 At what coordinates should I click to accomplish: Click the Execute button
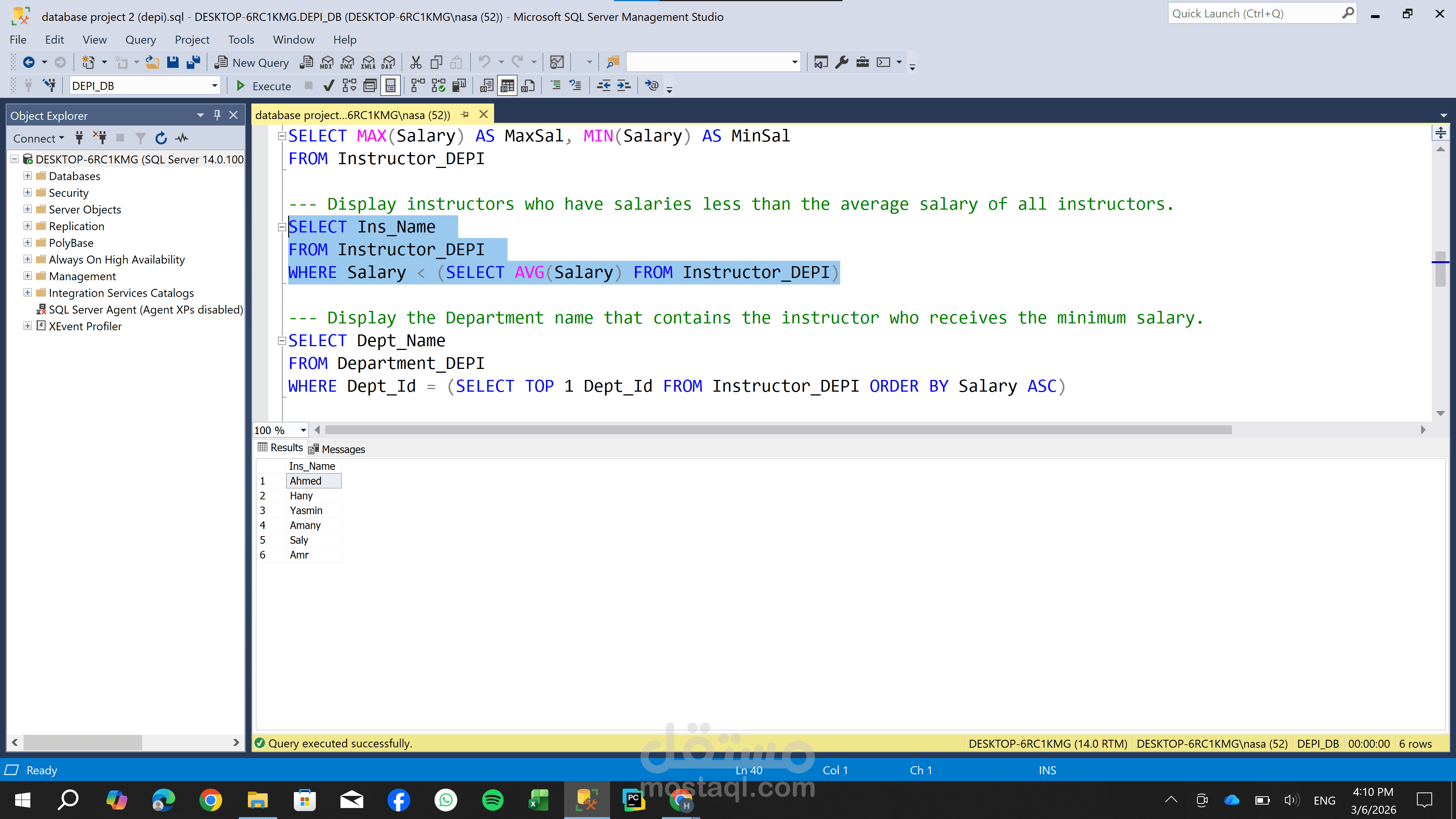[264, 86]
